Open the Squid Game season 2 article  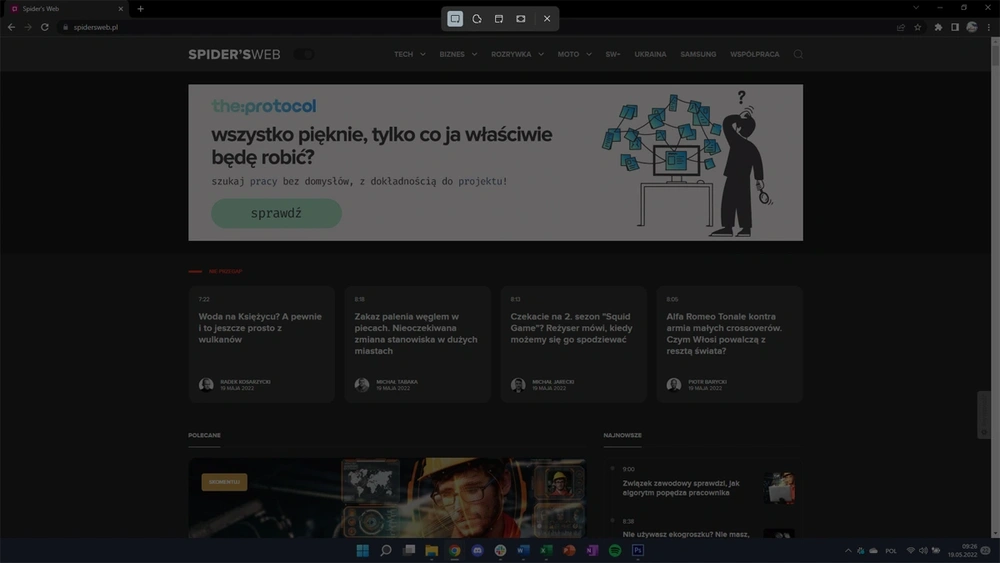pos(571,328)
